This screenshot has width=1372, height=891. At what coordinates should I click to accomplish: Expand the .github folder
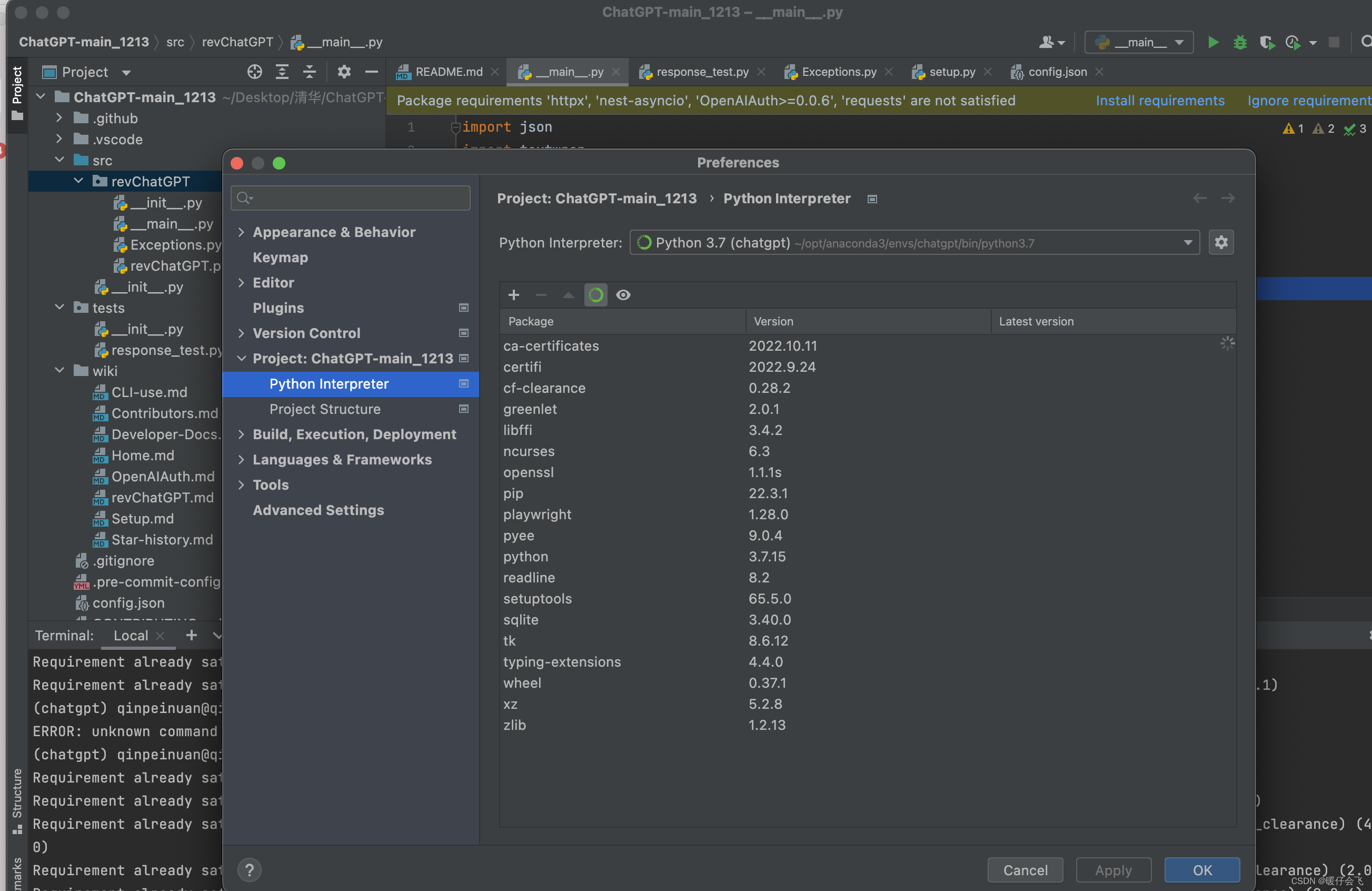pyautogui.click(x=59, y=118)
